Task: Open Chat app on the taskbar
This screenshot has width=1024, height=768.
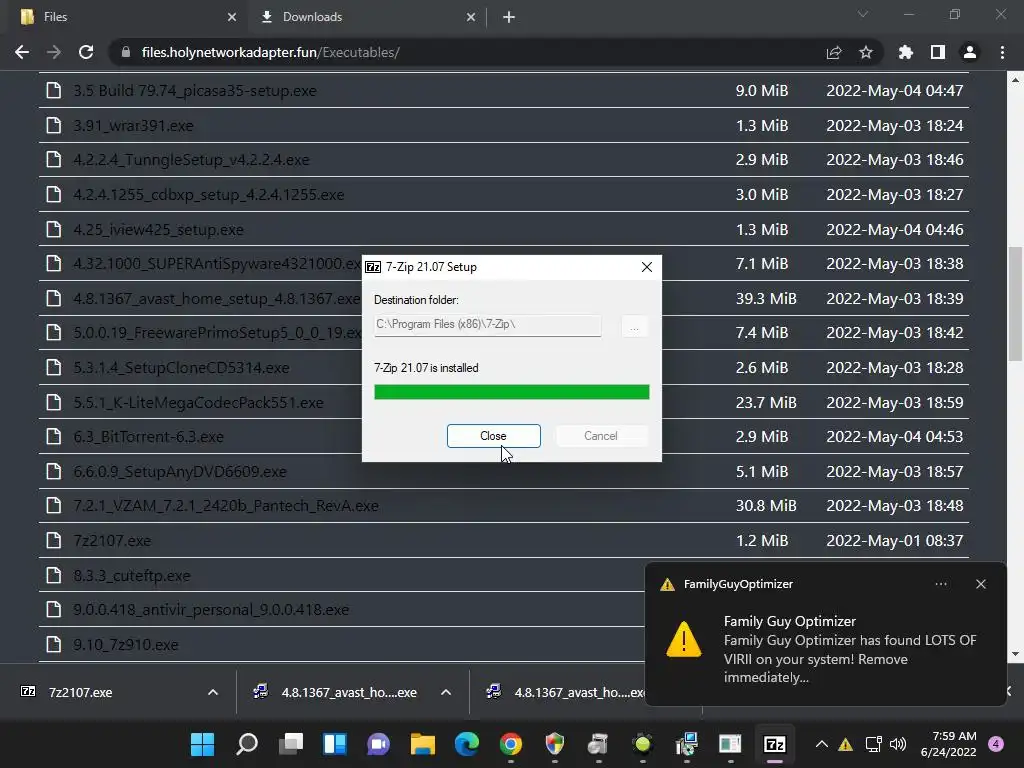Action: tap(379, 744)
